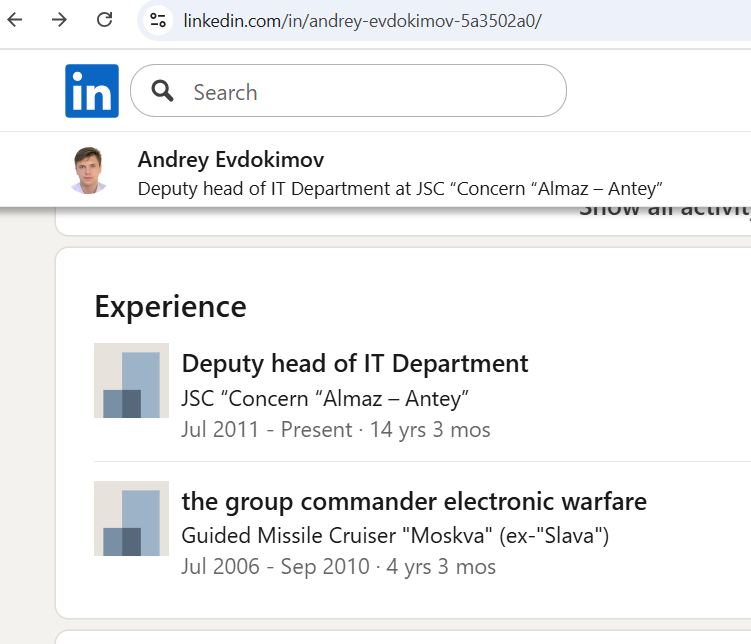Click Andrey Evdokimov name in sticky header

coord(231,160)
